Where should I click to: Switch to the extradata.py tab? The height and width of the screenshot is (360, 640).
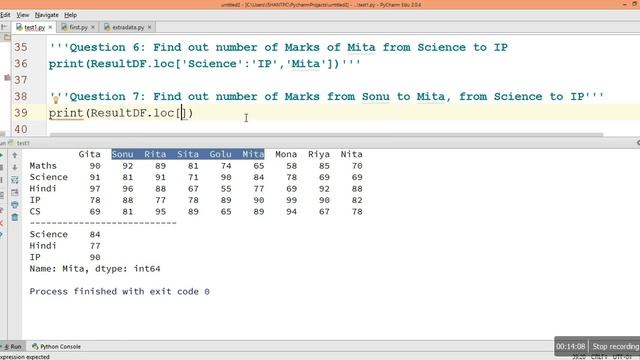pos(128,27)
